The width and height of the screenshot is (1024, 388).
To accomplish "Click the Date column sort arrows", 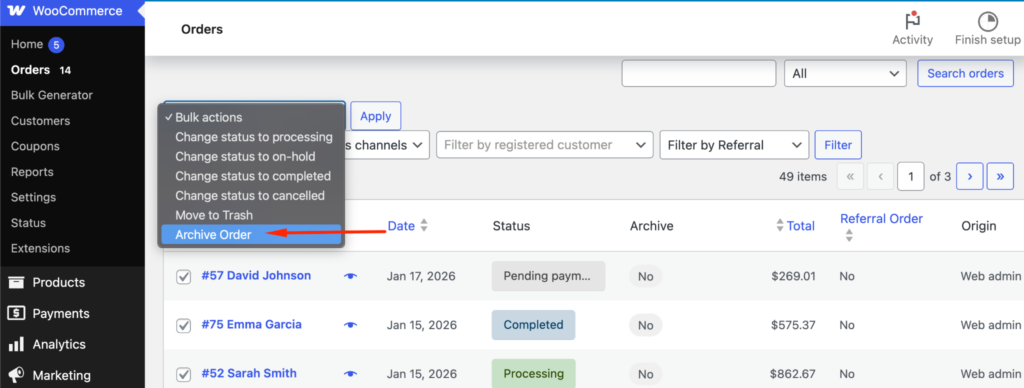I will (x=424, y=226).
